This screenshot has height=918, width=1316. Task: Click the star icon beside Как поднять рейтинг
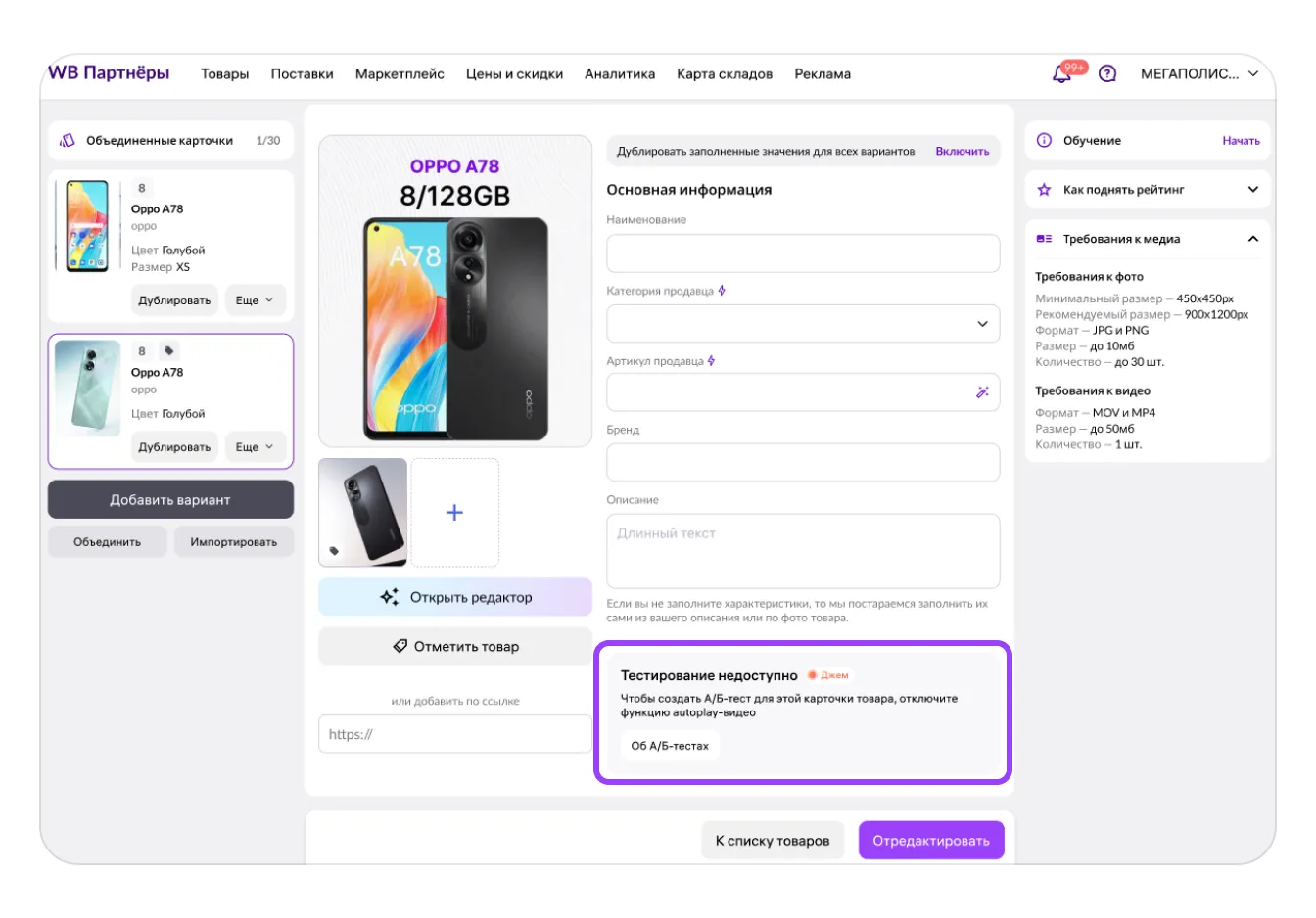pyautogui.click(x=1044, y=190)
